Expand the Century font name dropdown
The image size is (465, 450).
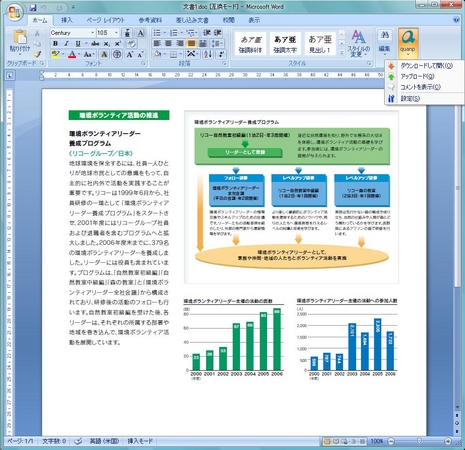[x=92, y=33]
